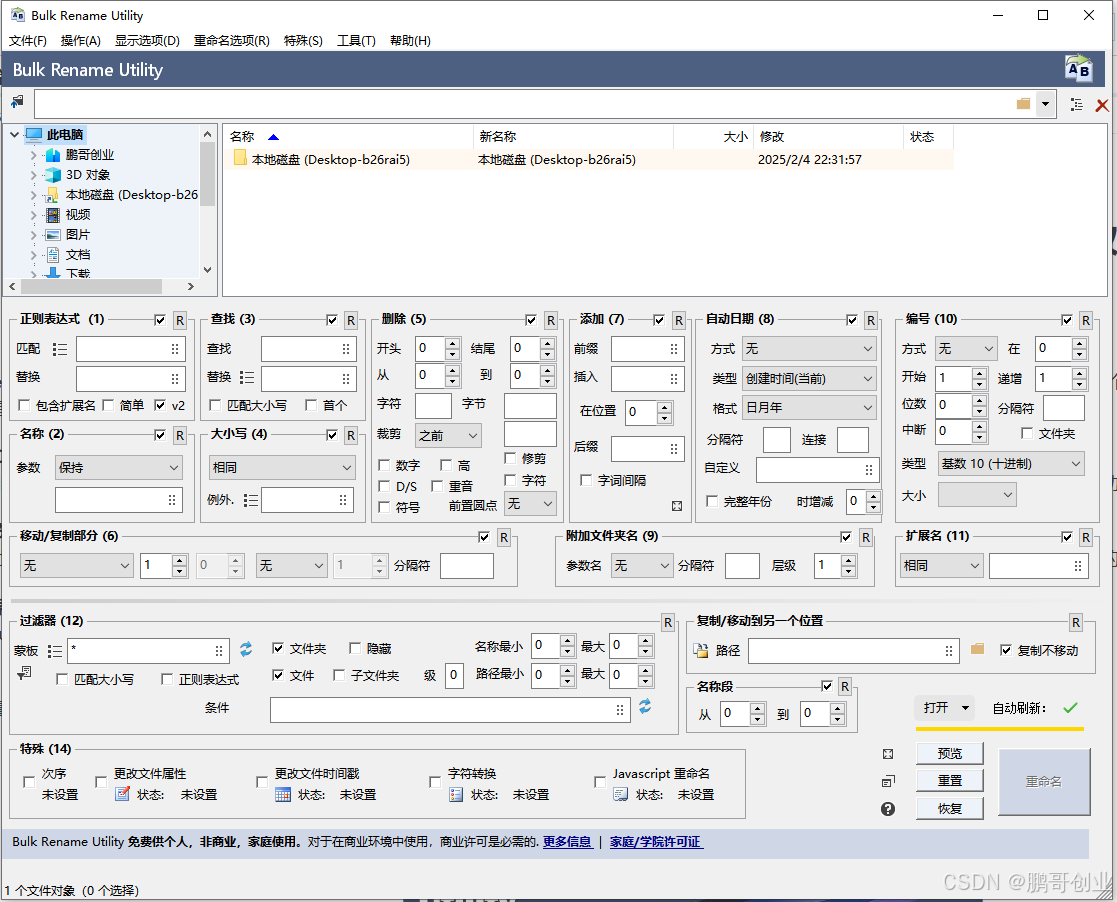Enable 匹配大小写 in 查找 panel
Image resolution: width=1117 pixels, height=902 pixels.
point(215,405)
